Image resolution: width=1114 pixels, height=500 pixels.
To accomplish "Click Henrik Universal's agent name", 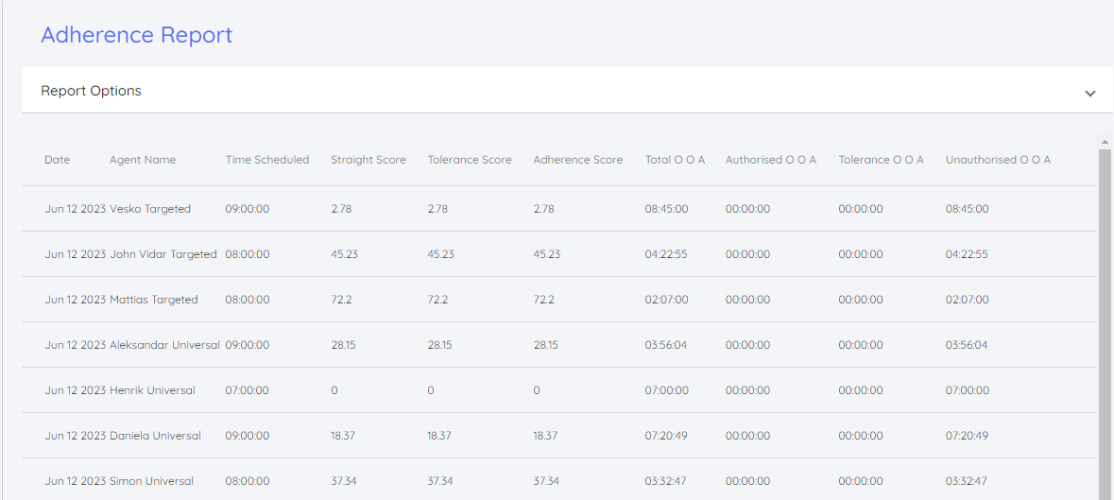I will point(152,390).
